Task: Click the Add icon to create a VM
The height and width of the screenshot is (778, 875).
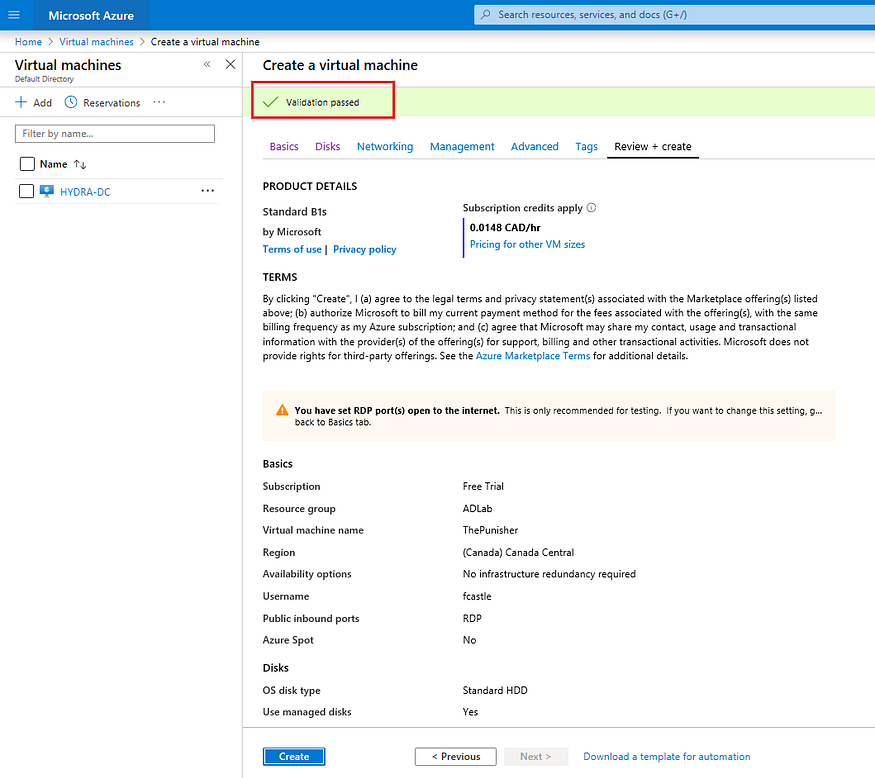Action: [20, 102]
